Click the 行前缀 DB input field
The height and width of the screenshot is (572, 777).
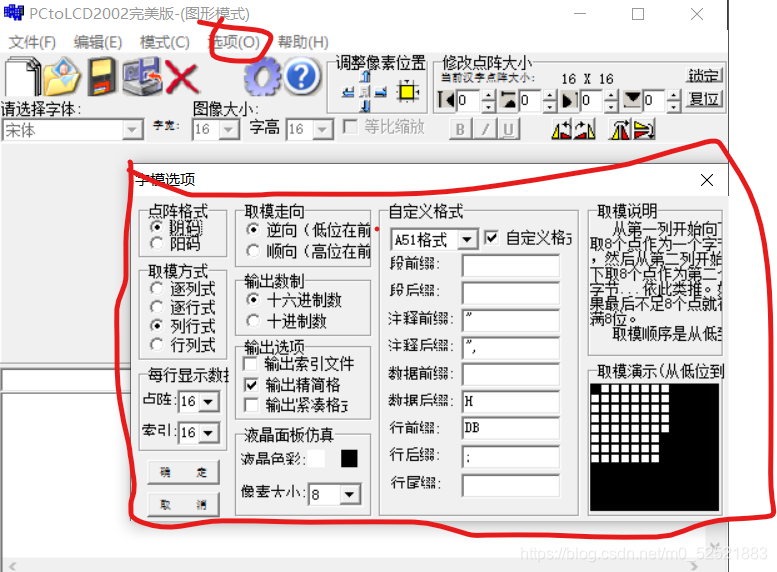click(510, 429)
